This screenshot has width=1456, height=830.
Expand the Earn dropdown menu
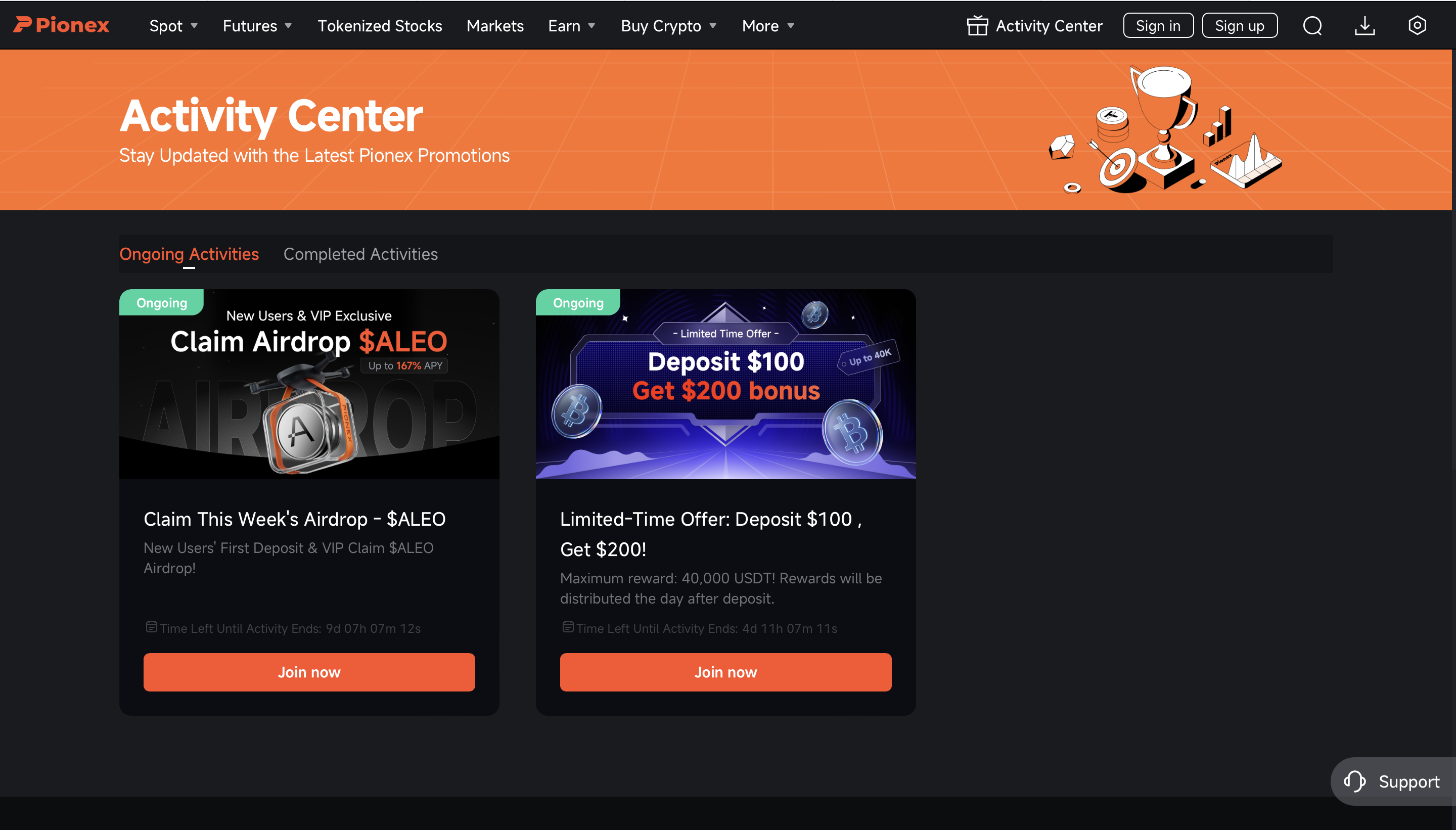coord(572,26)
